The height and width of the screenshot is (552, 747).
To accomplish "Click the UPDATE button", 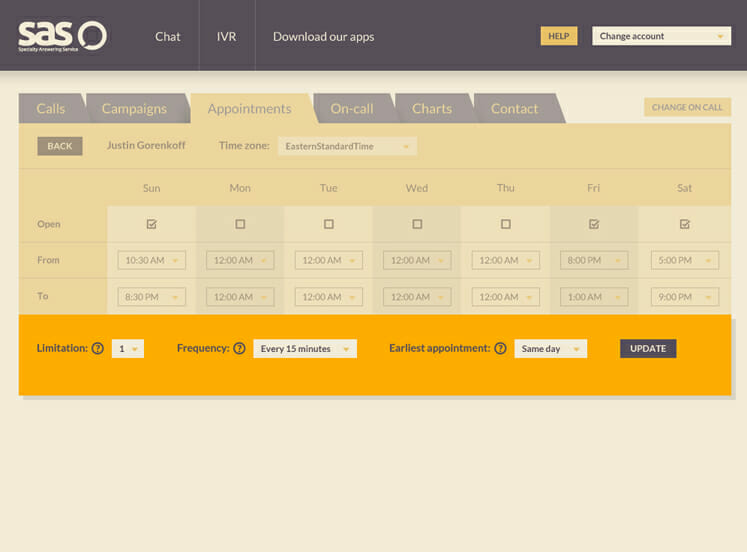I will click(x=648, y=349).
